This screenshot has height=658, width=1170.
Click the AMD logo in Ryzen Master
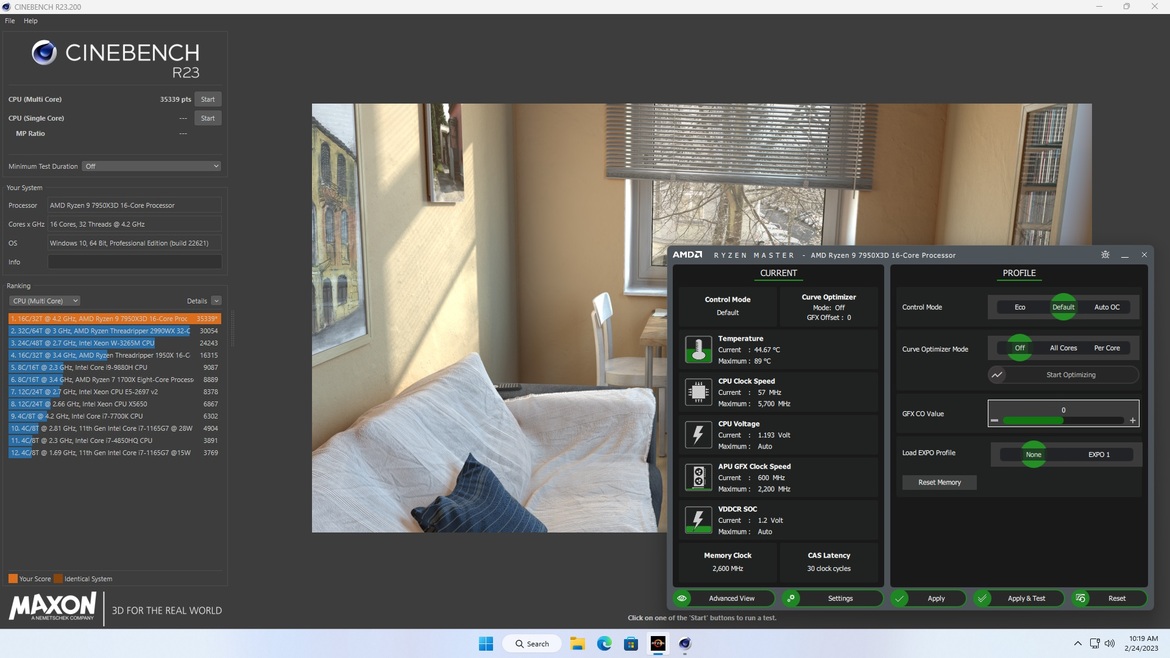687,254
